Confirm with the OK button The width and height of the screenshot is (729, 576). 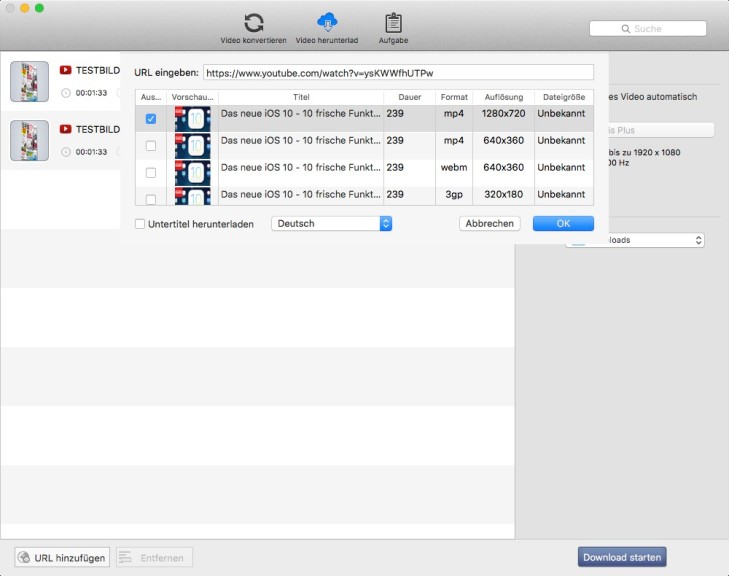(x=563, y=224)
